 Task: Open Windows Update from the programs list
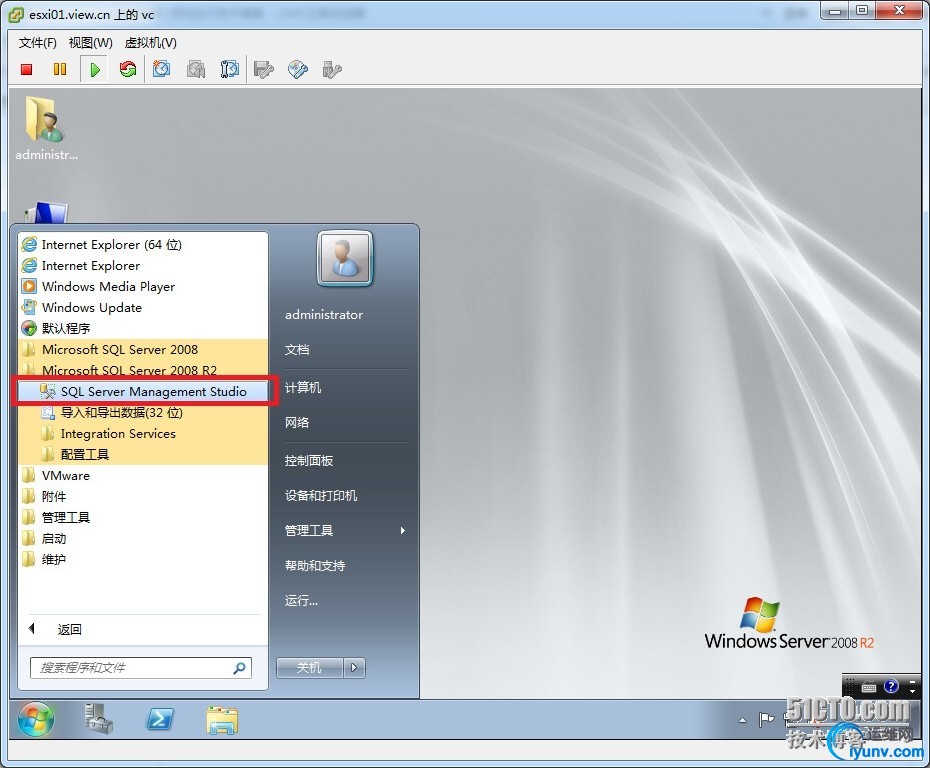143,307
